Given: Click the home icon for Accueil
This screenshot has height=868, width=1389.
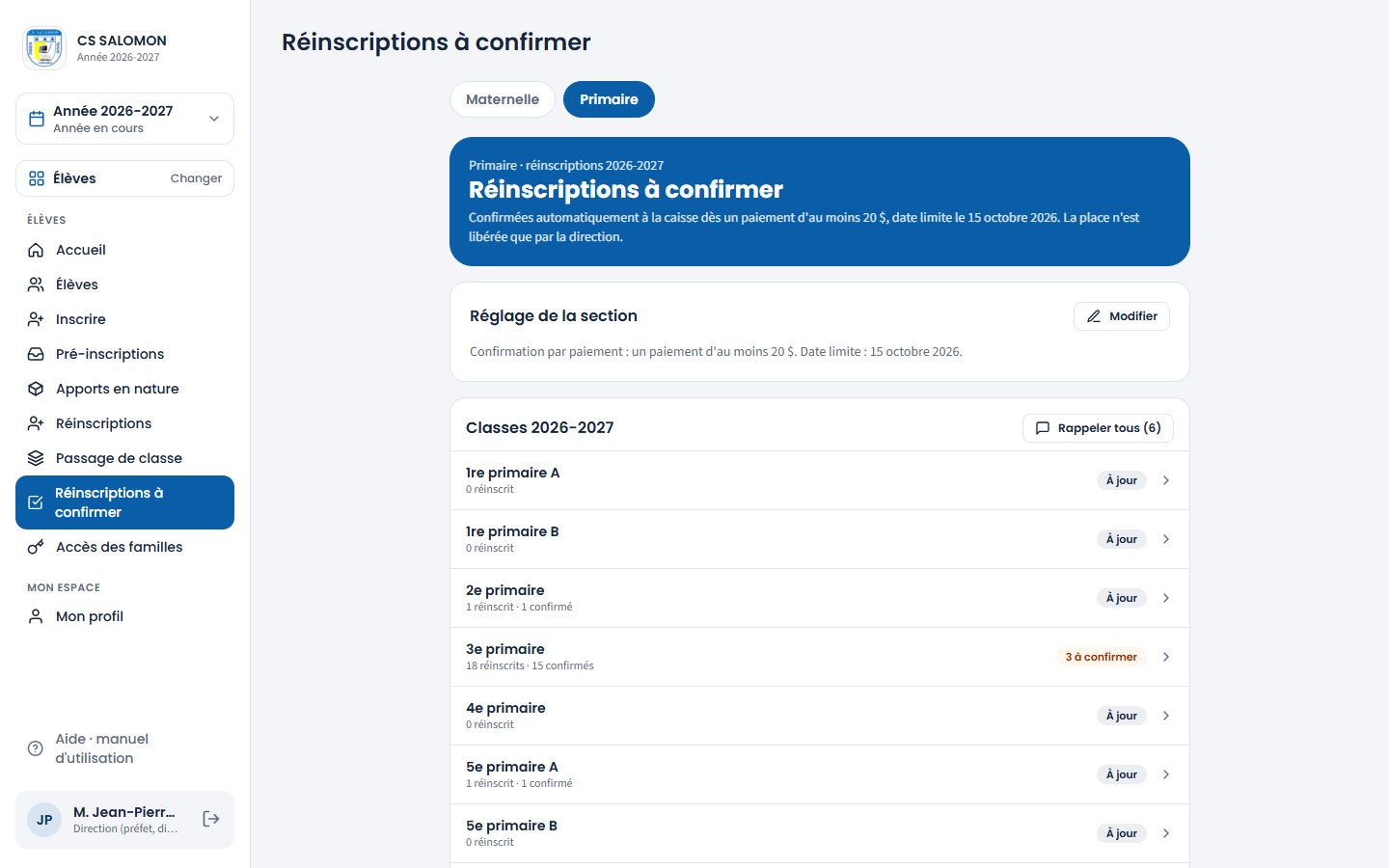Looking at the screenshot, I should [x=36, y=250].
